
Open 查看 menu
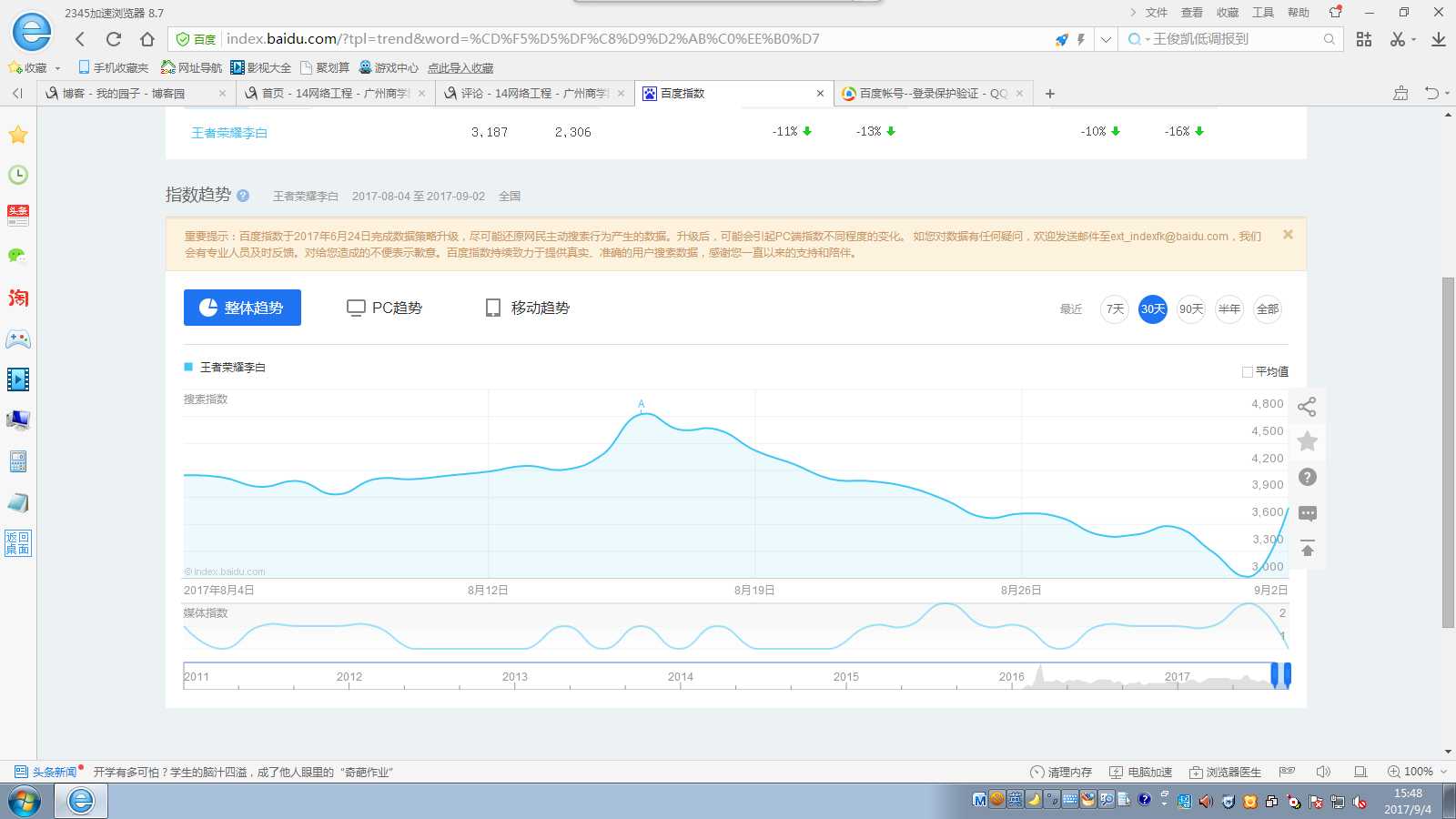1192,13
